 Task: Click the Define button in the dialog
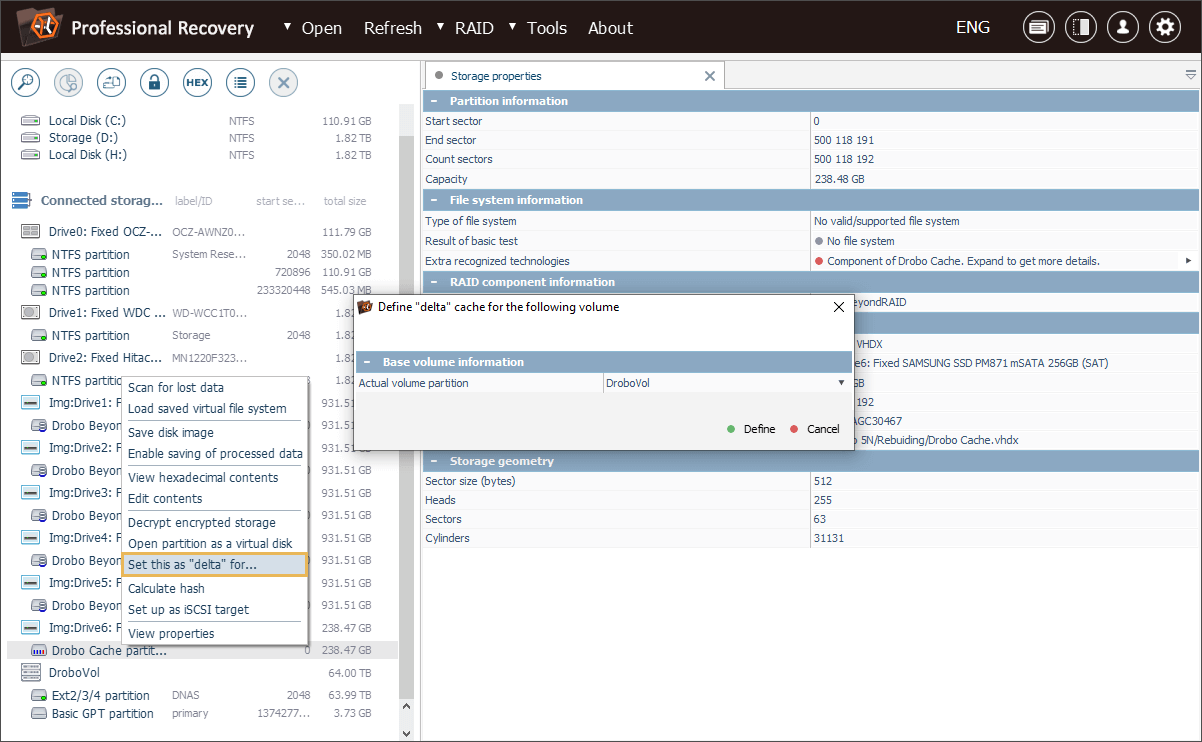click(751, 429)
